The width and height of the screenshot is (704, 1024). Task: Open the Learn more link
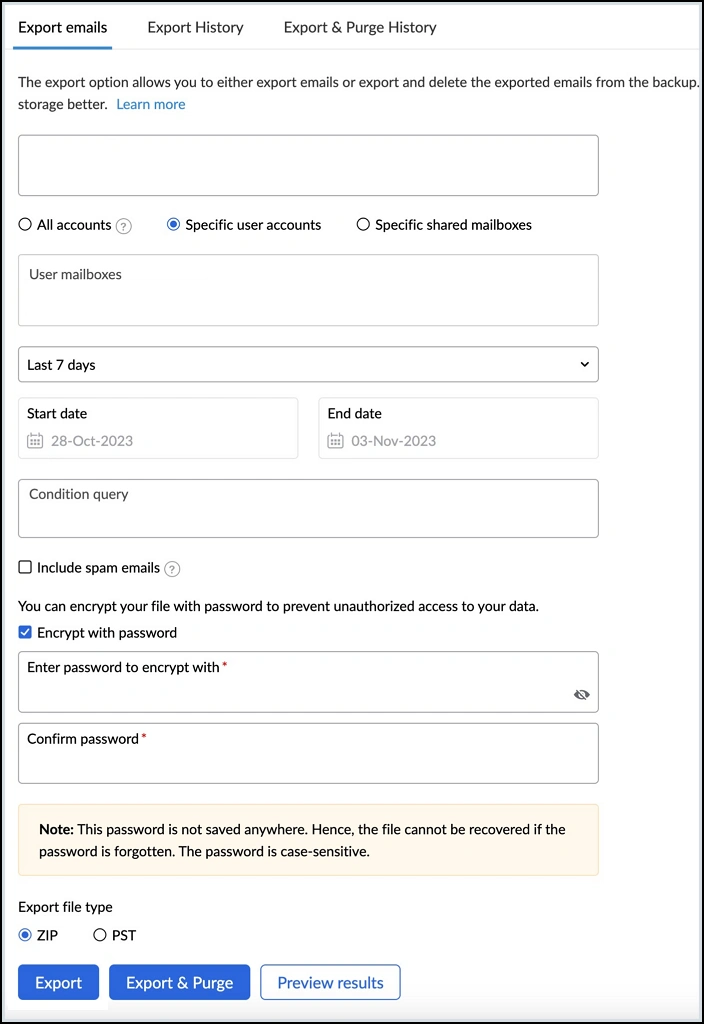pyautogui.click(x=150, y=104)
